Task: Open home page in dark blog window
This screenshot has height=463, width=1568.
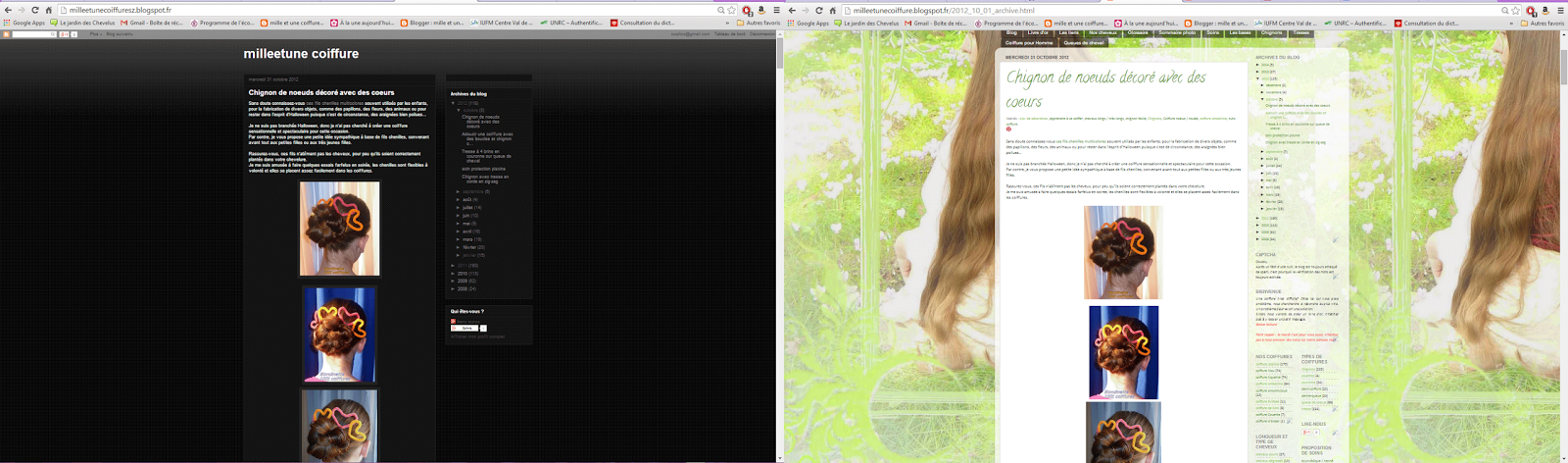Action: [48, 10]
